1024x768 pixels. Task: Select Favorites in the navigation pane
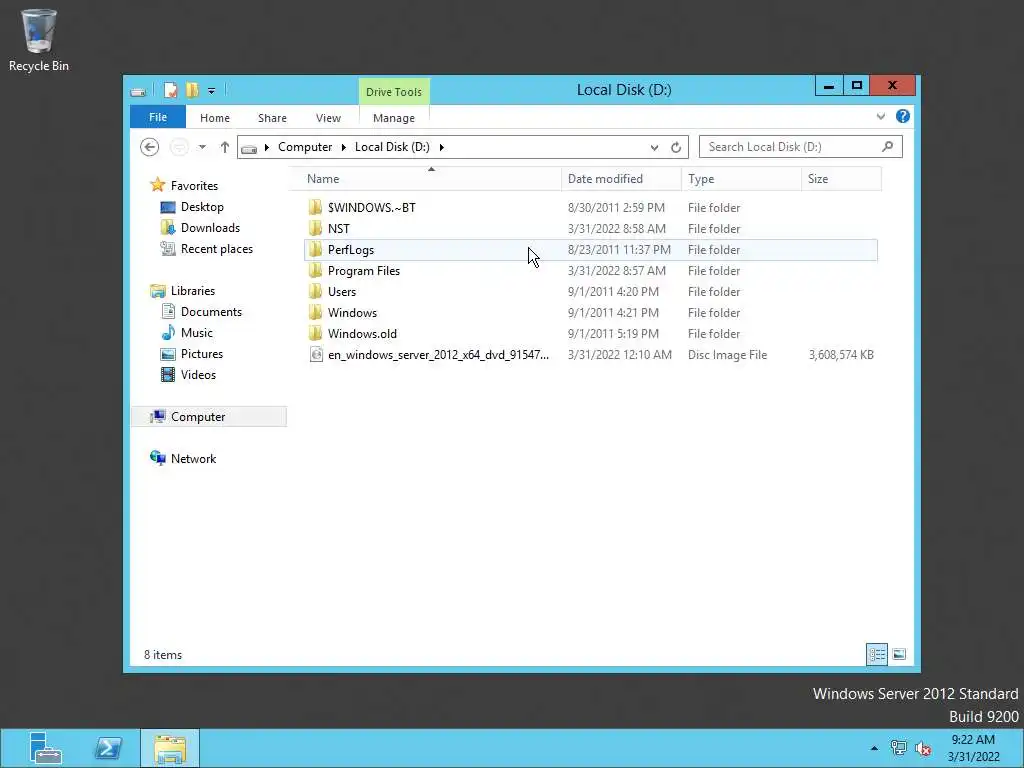click(x=194, y=186)
